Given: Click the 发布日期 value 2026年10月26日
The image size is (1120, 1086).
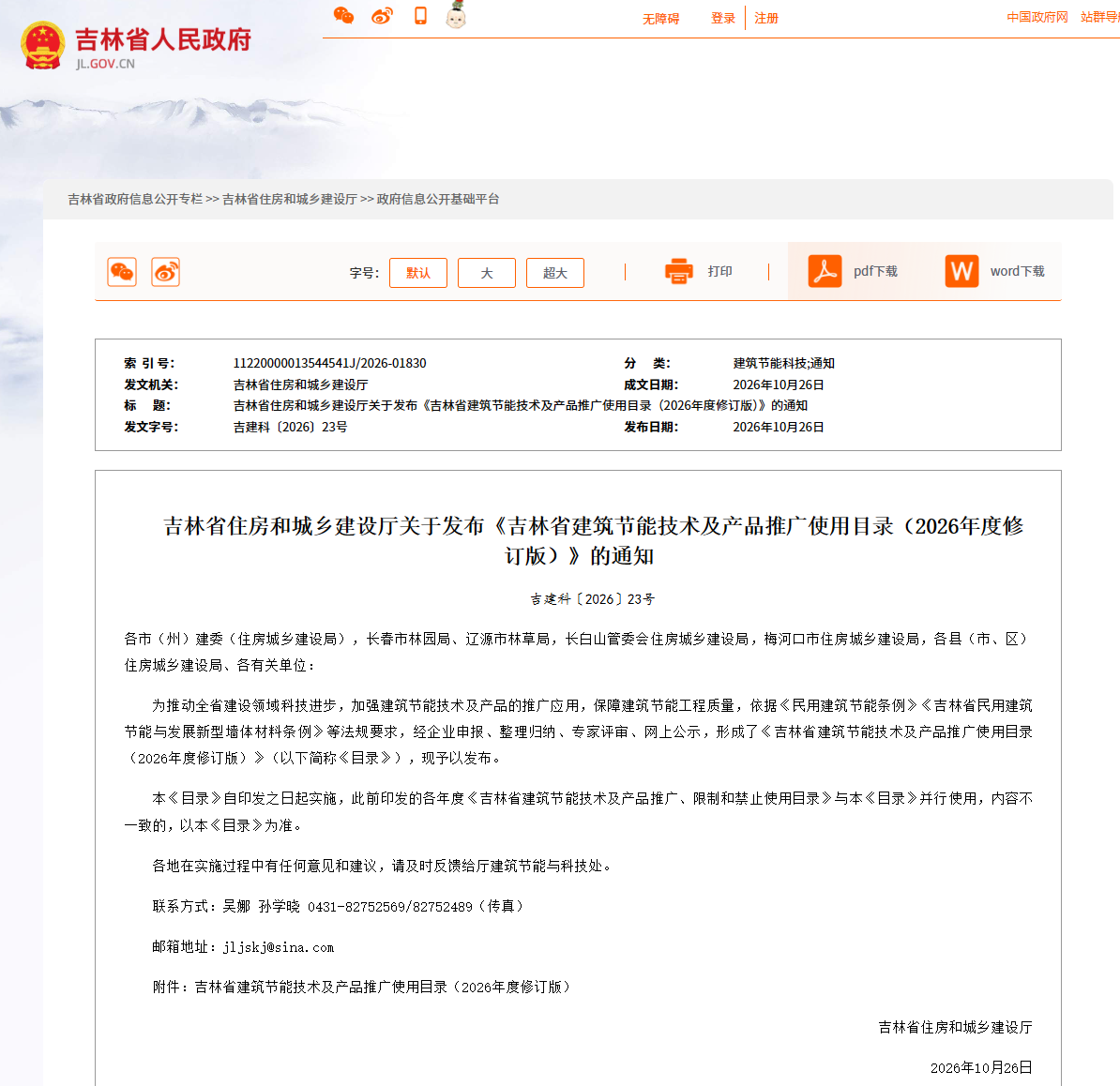Looking at the screenshot, I should [x=779, y=427].
